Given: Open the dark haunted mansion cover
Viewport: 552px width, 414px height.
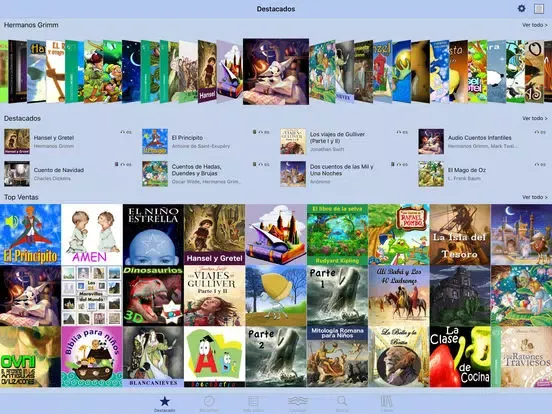Looking at the screenshot, I should (x=460, y=296).
